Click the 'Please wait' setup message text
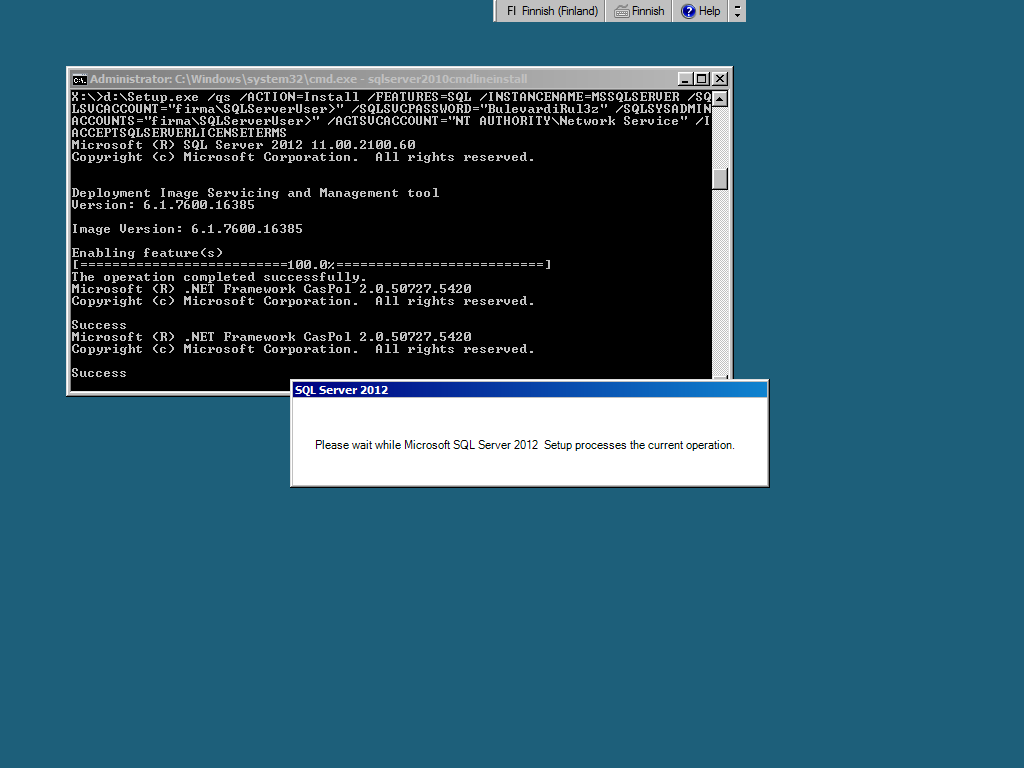The image size is (1024, 768). click(524, 445)
